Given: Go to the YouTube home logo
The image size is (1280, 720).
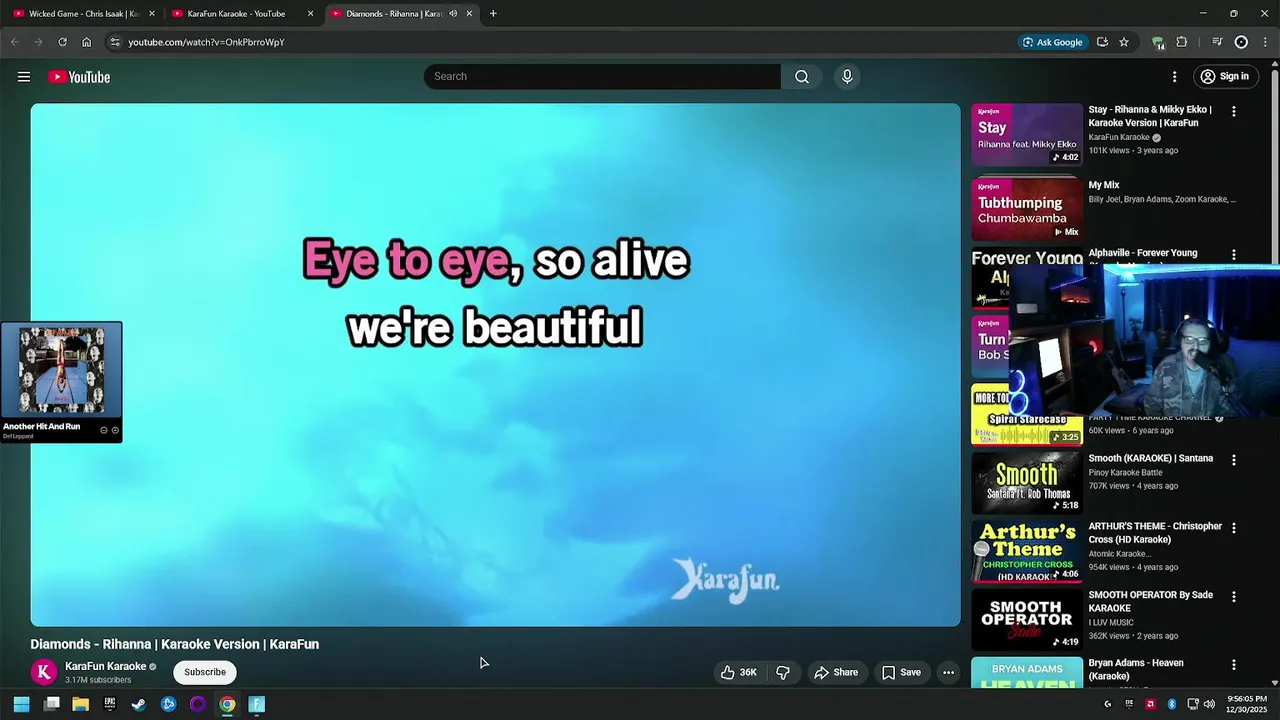Looking at the screenshot, I should pyautogui.click(x=79, y=77).
